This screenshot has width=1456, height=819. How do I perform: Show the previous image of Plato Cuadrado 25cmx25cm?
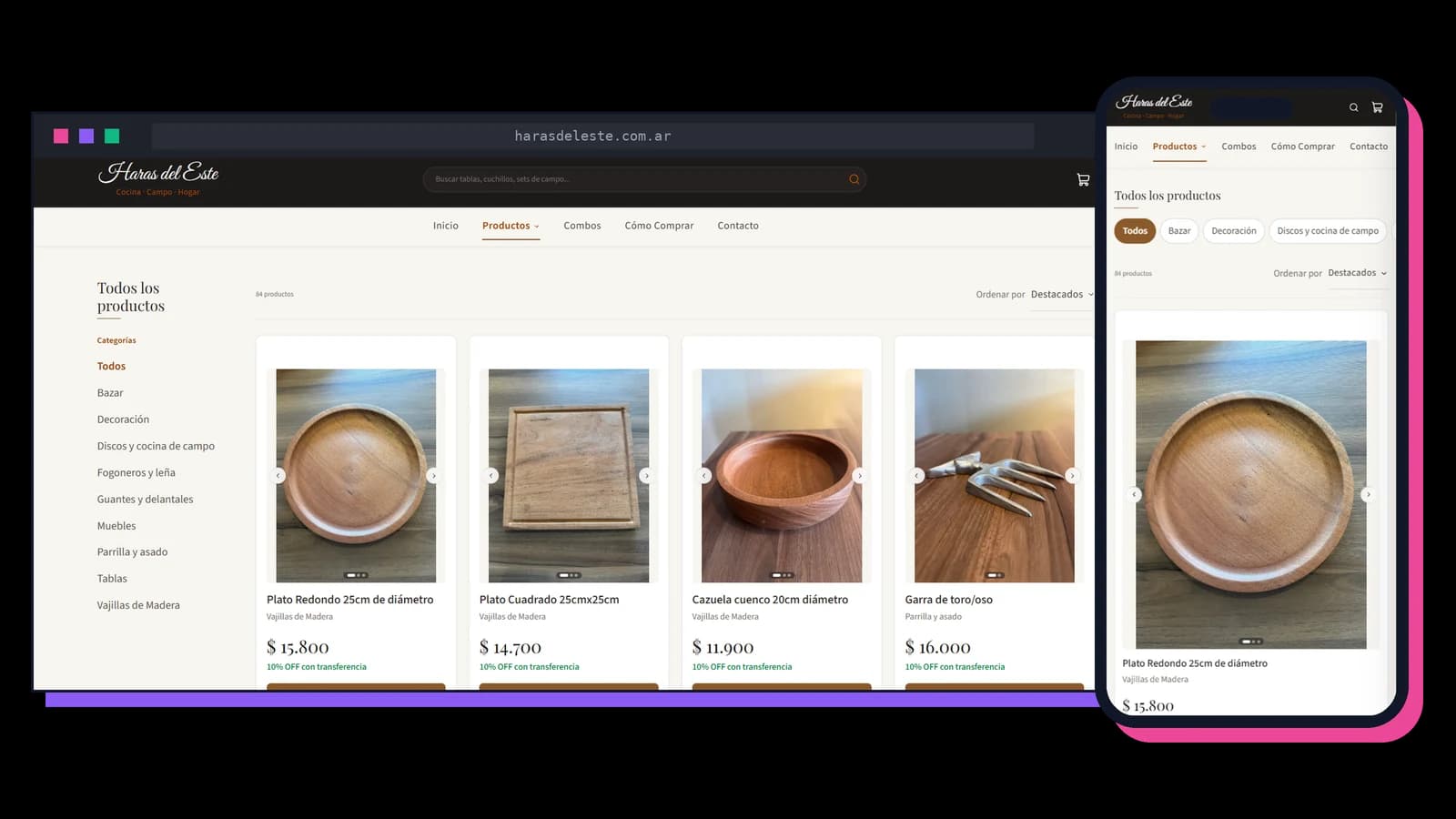[x=491, y=475]
